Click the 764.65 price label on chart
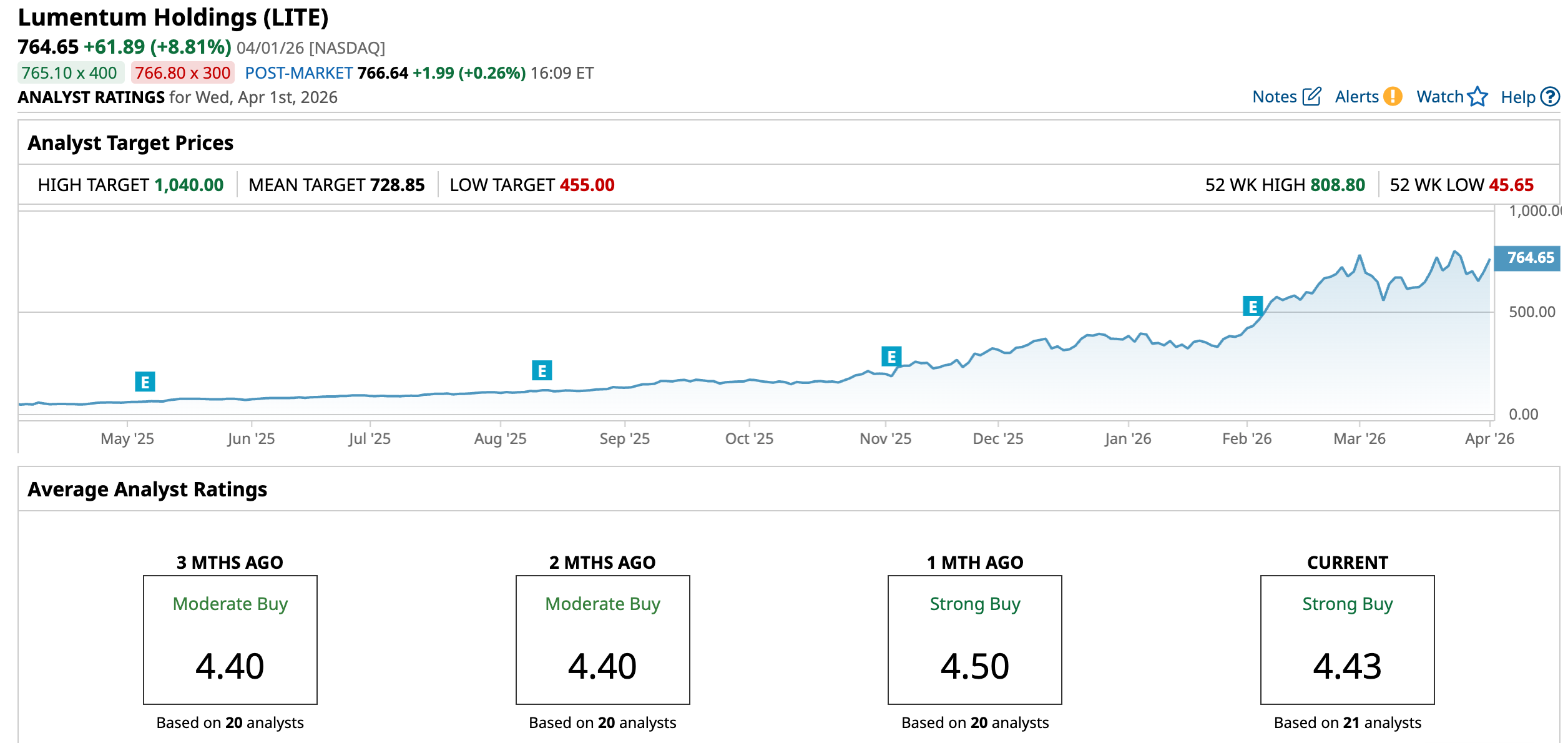 (1529, 258)
